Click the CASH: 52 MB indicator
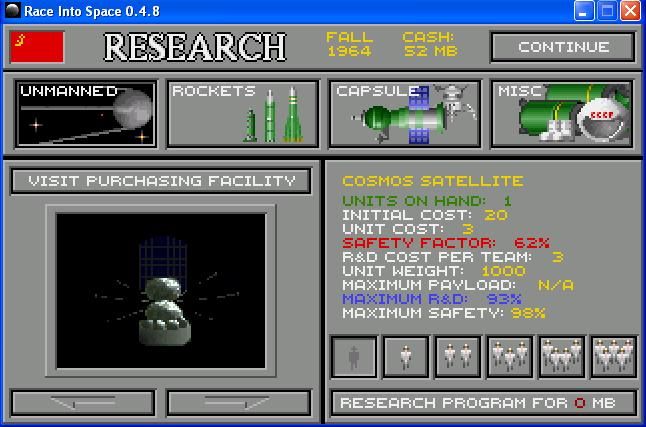Screen dimensions: 646x427 [x=430, y=44]
